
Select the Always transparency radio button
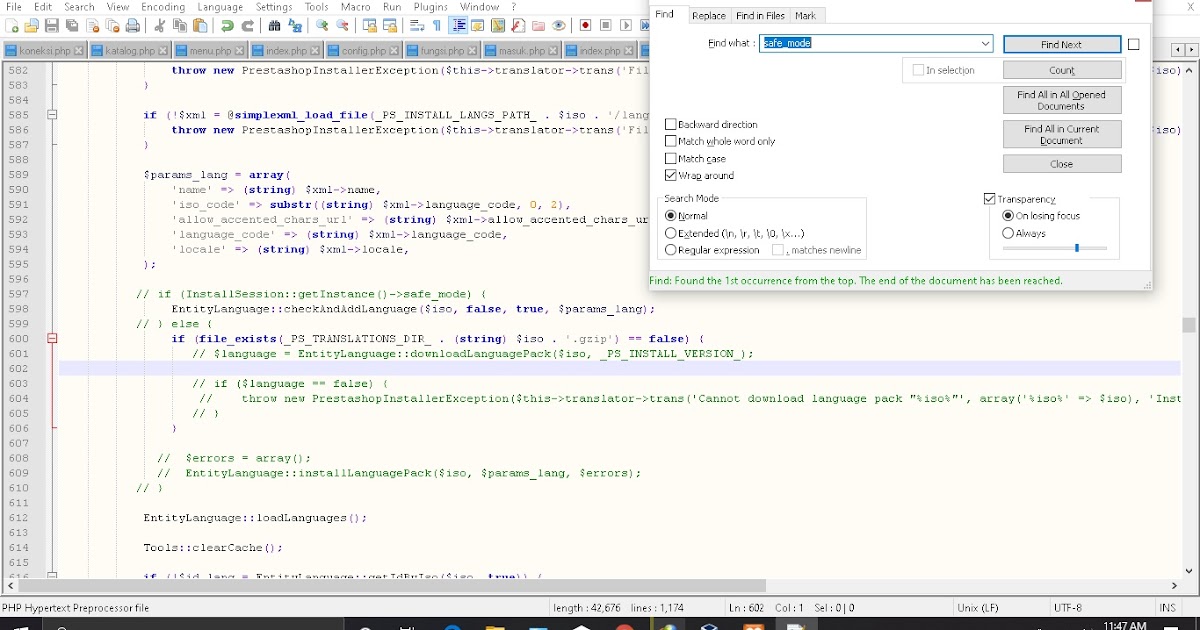tap(1008, 233)
